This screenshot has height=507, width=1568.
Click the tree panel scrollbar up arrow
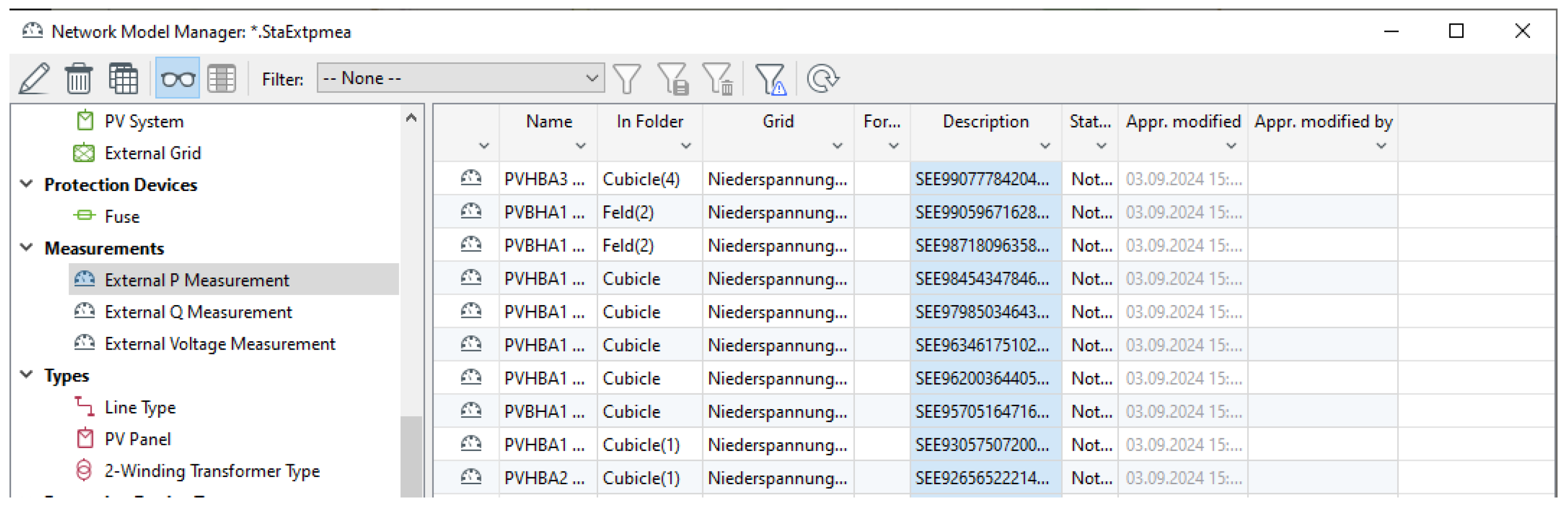[x=412, y=118]
